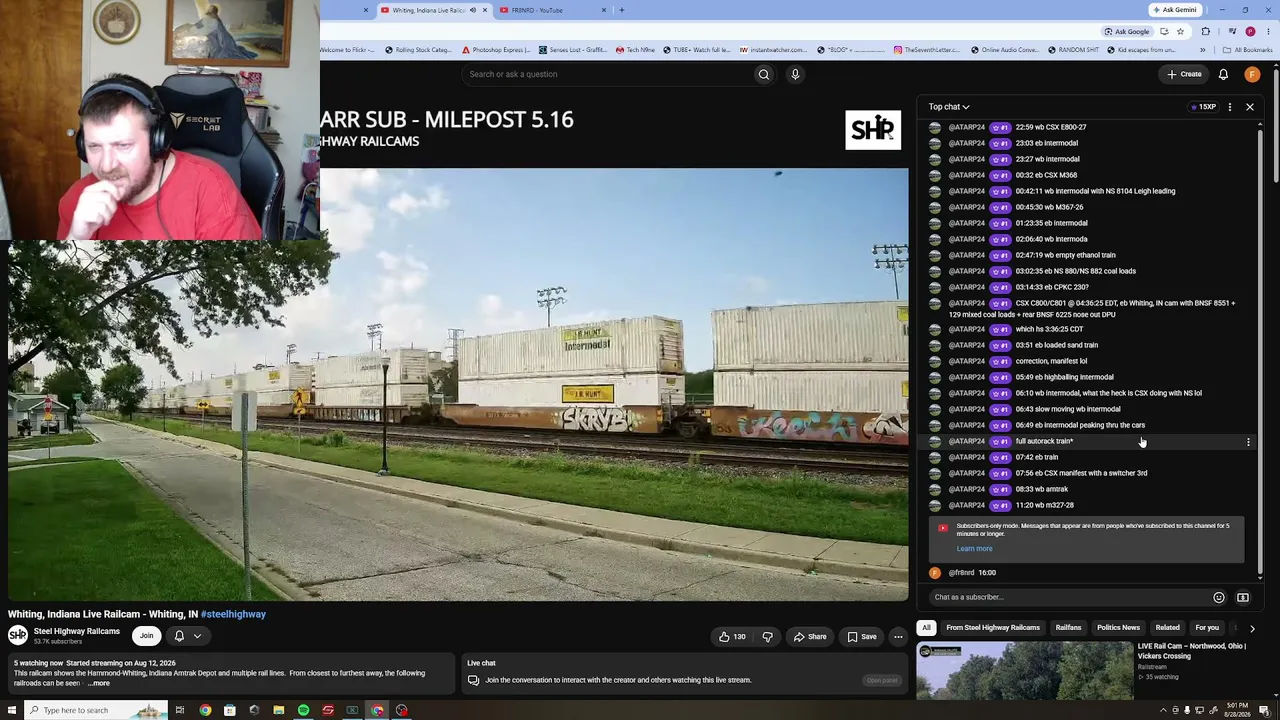Click the Chat as a subscriber input
The width and height of the screenshot is (1280, 720).
pyautogui.click(x=1068, y=598)
